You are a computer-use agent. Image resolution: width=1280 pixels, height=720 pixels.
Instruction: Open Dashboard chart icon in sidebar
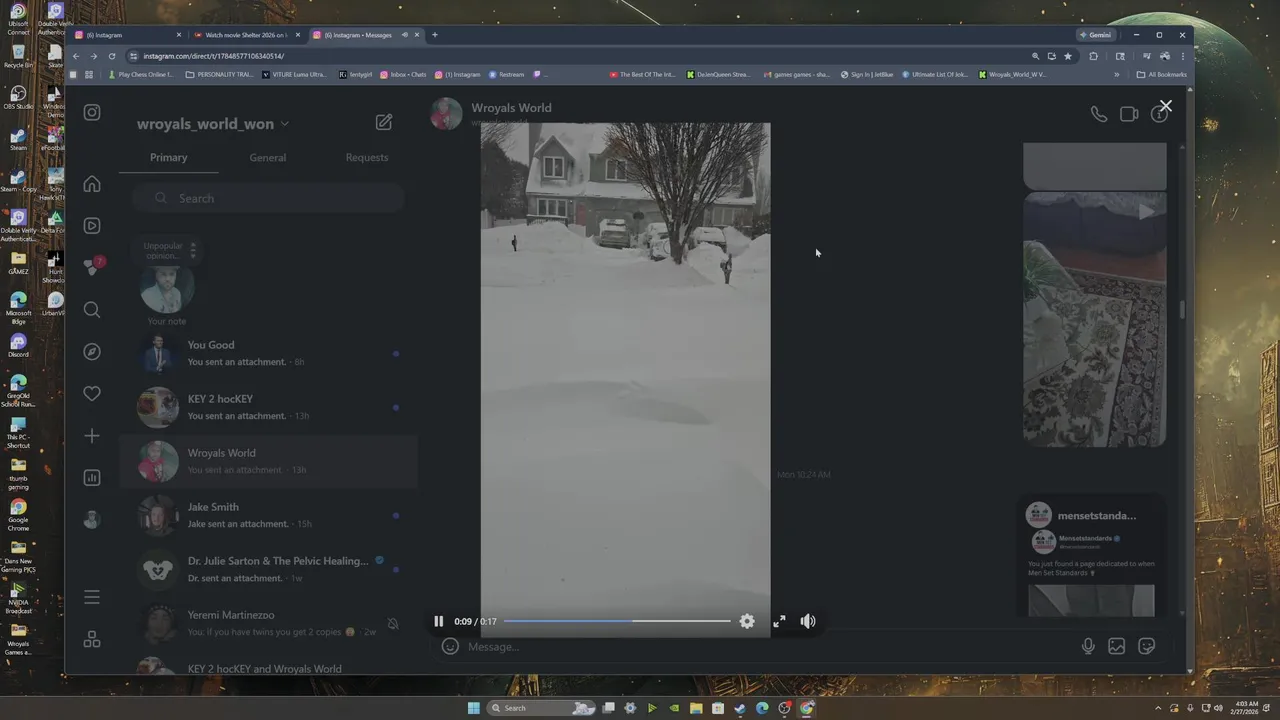(x=92, y=478)
